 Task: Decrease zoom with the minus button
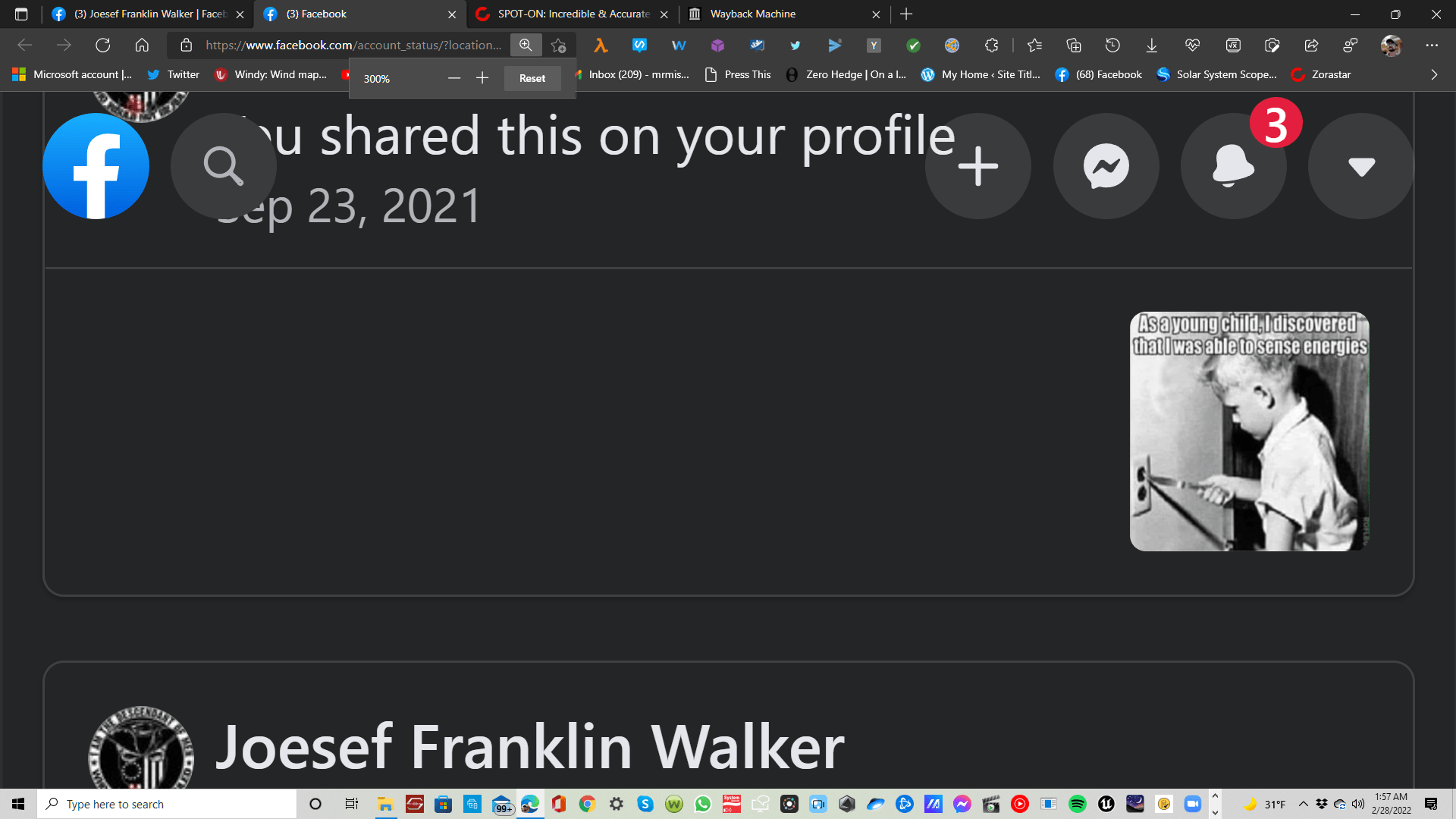click(x=453, y=78)
